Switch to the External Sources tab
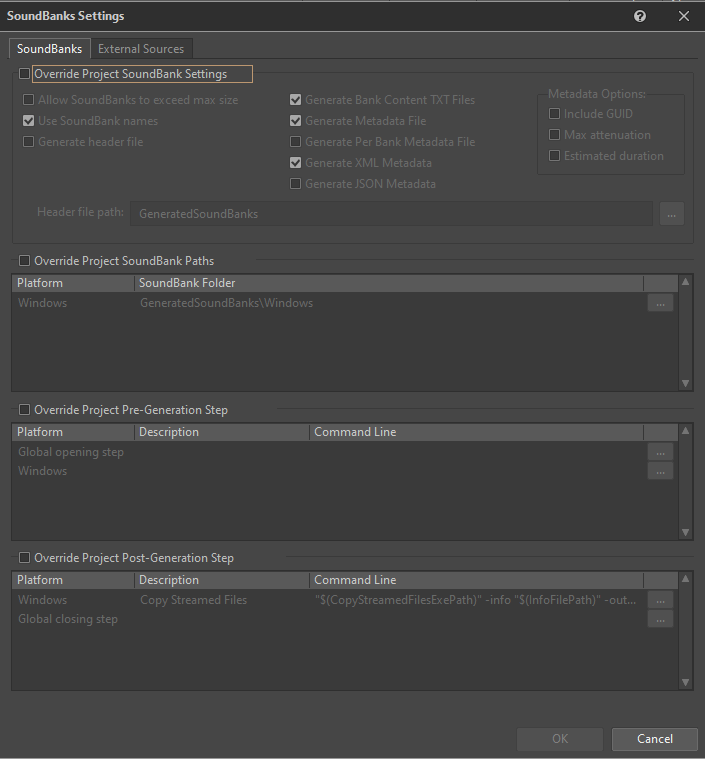 [141, 49]
